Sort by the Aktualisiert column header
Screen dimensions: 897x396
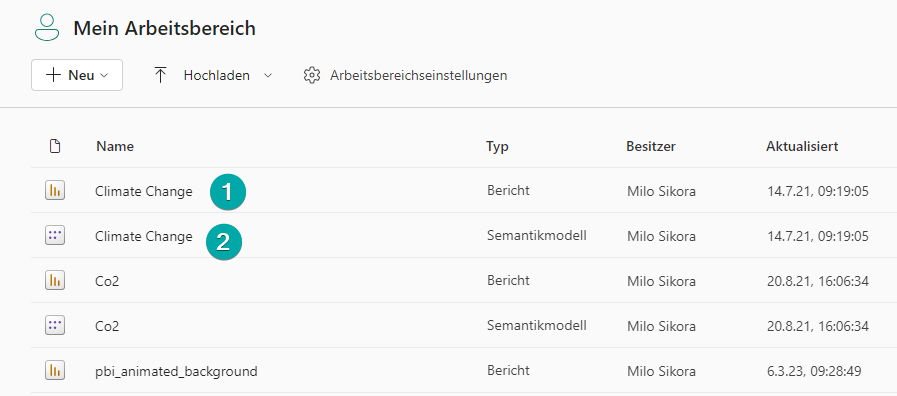pyautogui.click(x=802, y=146)
